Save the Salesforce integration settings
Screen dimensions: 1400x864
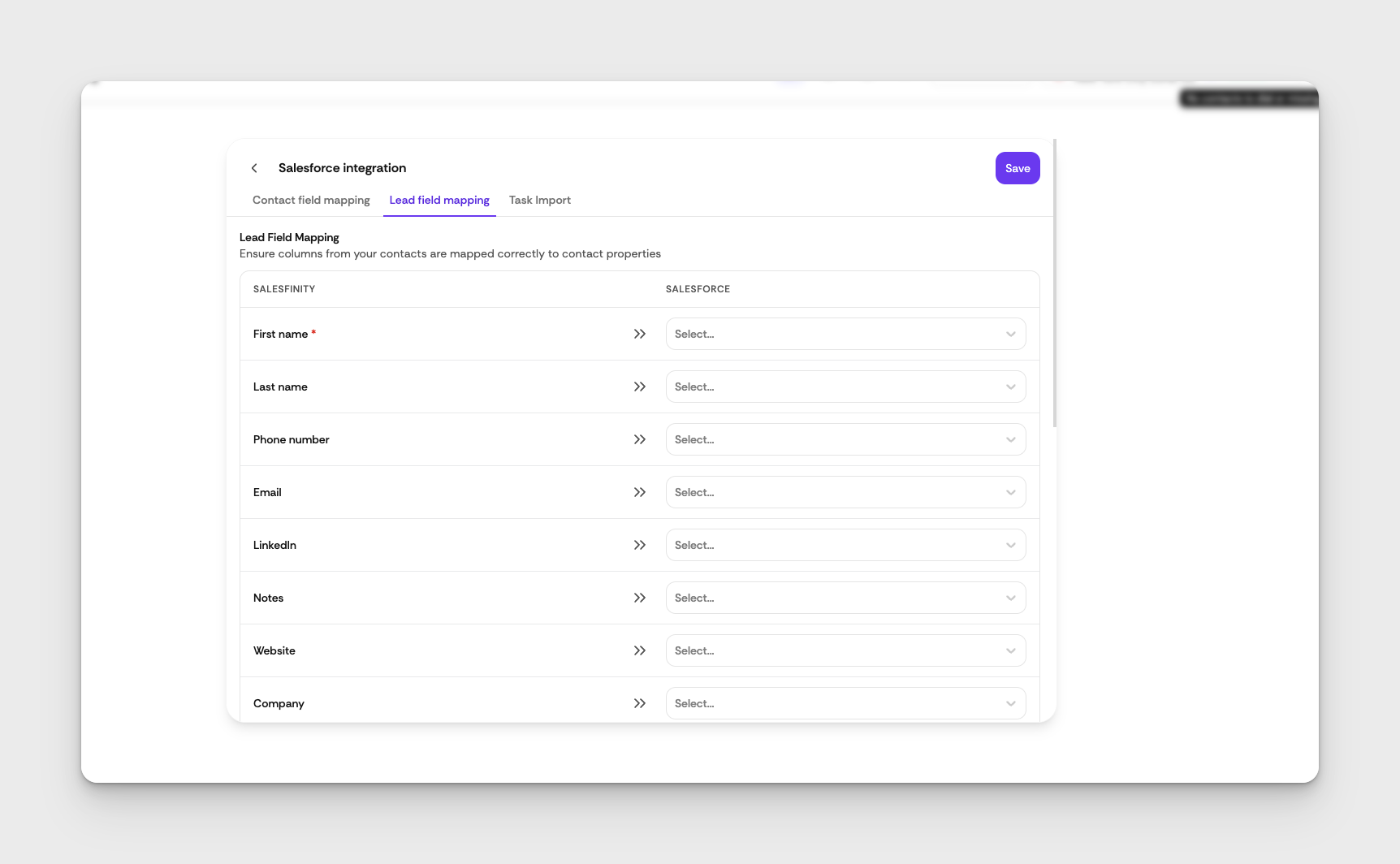(1018, 168)
